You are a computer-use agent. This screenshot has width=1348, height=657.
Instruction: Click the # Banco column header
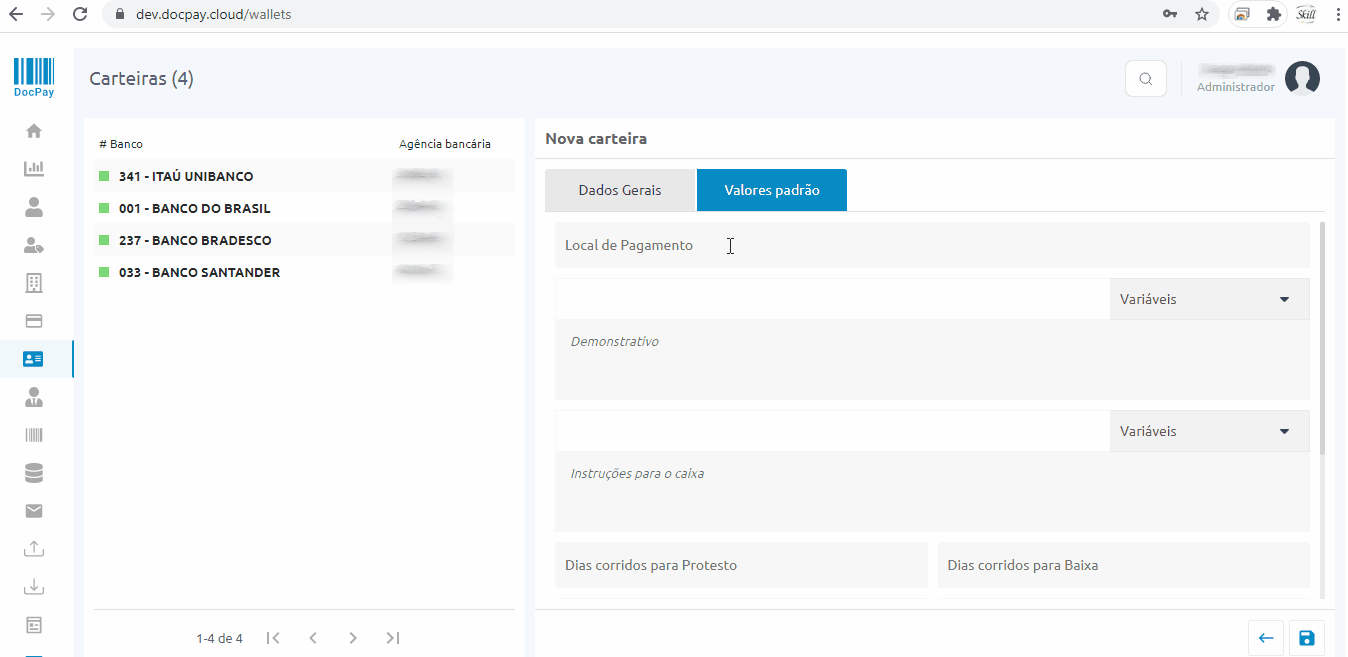pyautogui.click(x=121, y=144)
